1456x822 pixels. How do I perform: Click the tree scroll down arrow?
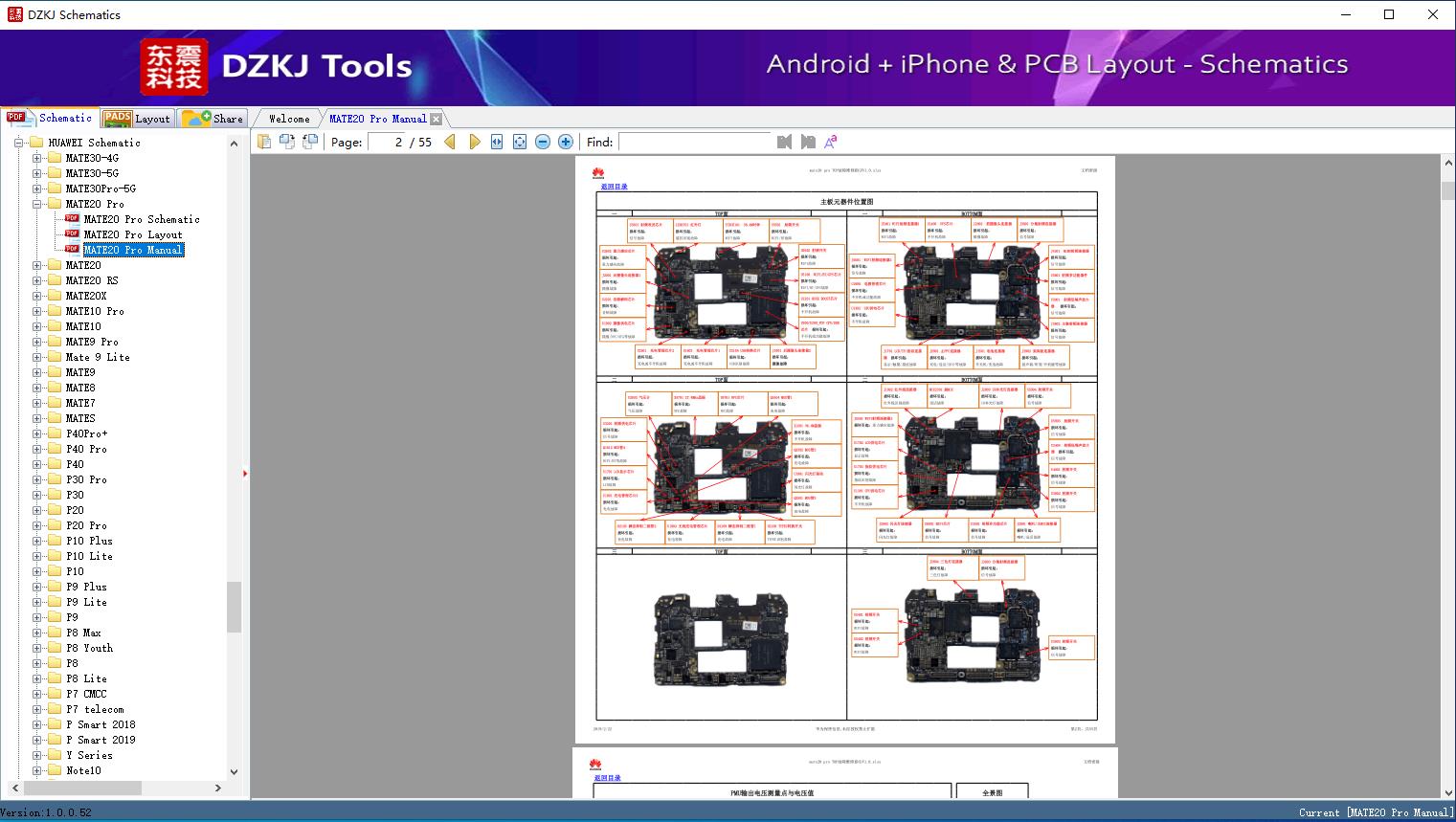(234, 771)
